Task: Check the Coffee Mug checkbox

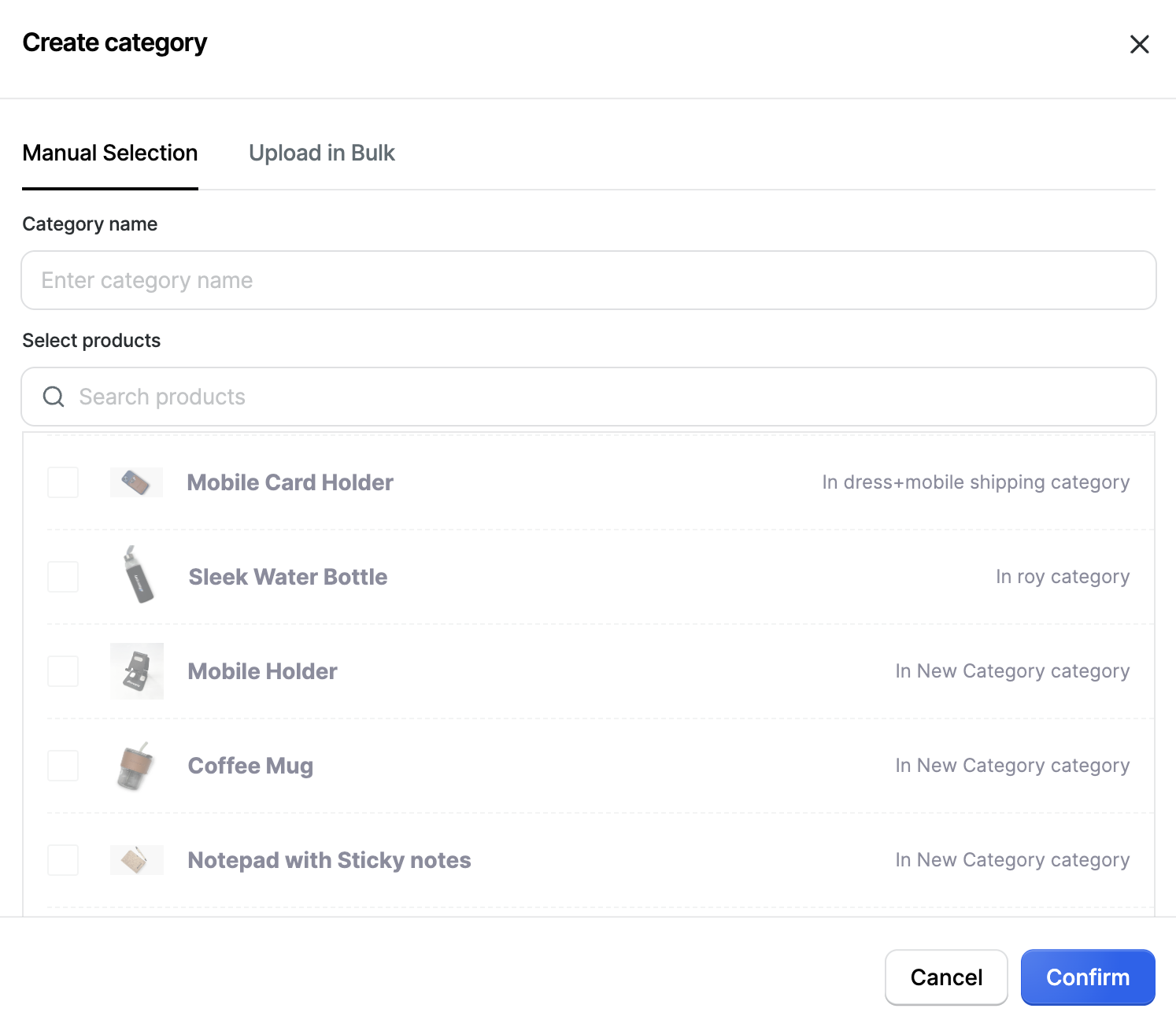Action: 62,766
